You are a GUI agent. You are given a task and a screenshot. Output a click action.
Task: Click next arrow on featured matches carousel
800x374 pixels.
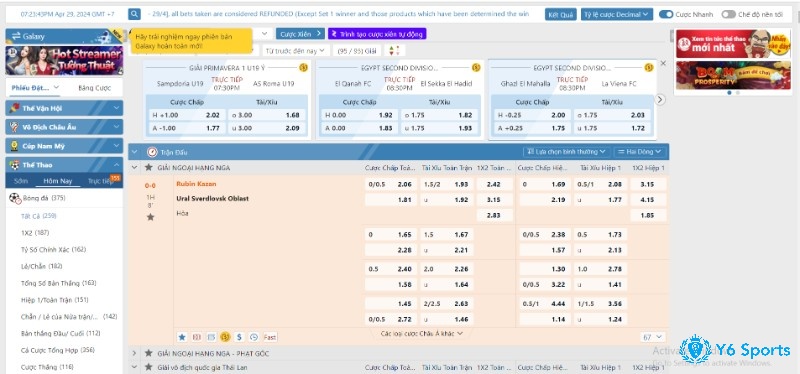click(x=660, y=99)
